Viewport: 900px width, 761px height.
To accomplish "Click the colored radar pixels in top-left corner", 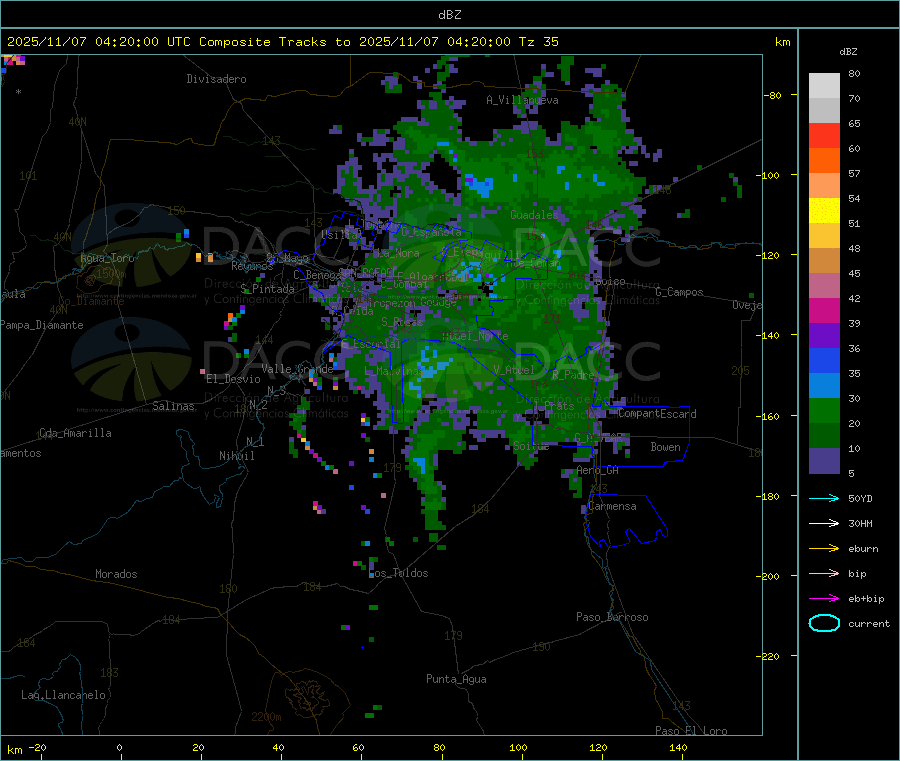I will (13, 60).
